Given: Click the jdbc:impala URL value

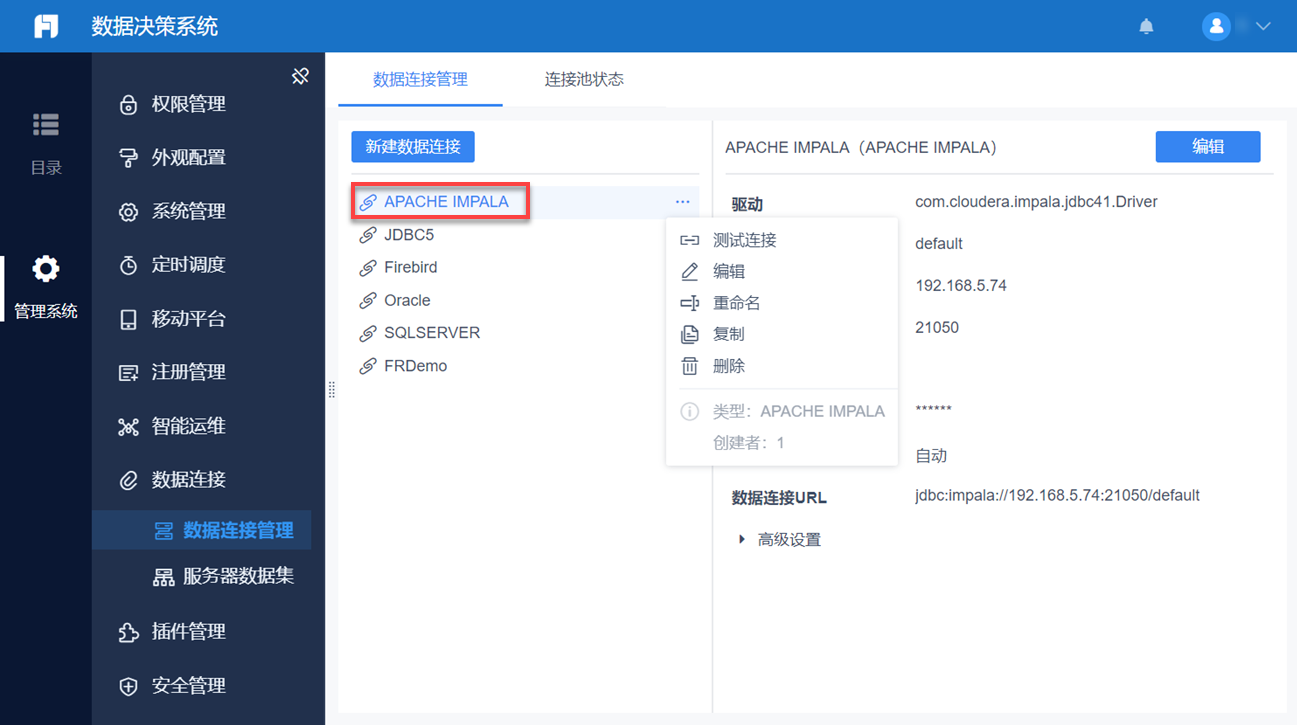Looking at the screenshot, I should 1057,495.
